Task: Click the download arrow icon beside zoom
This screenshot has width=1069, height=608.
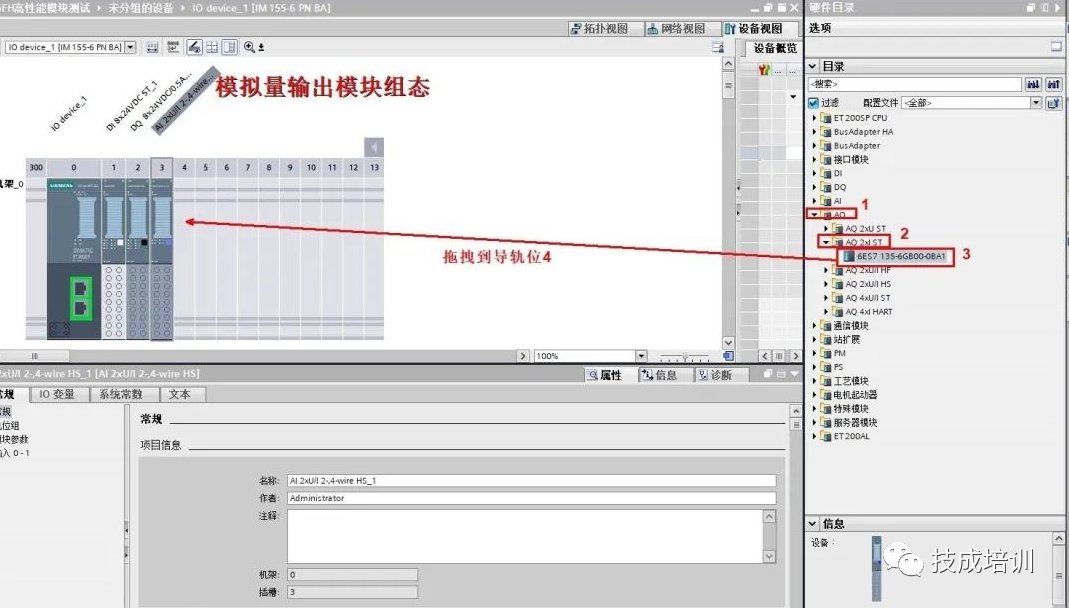Action: (261, 48)
